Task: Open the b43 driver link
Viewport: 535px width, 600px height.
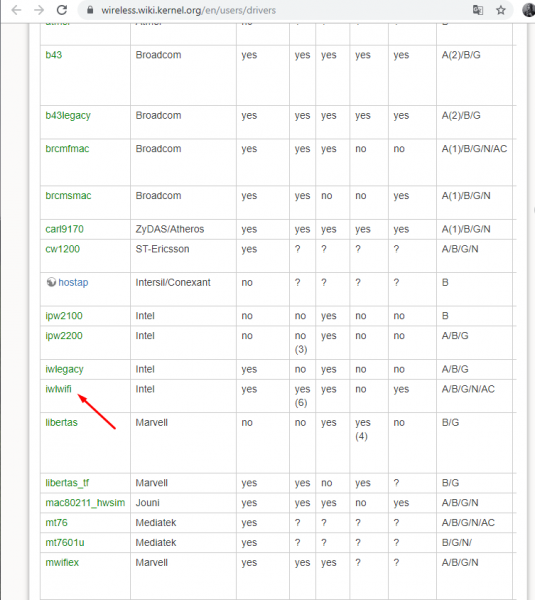Action: (54, 55)
